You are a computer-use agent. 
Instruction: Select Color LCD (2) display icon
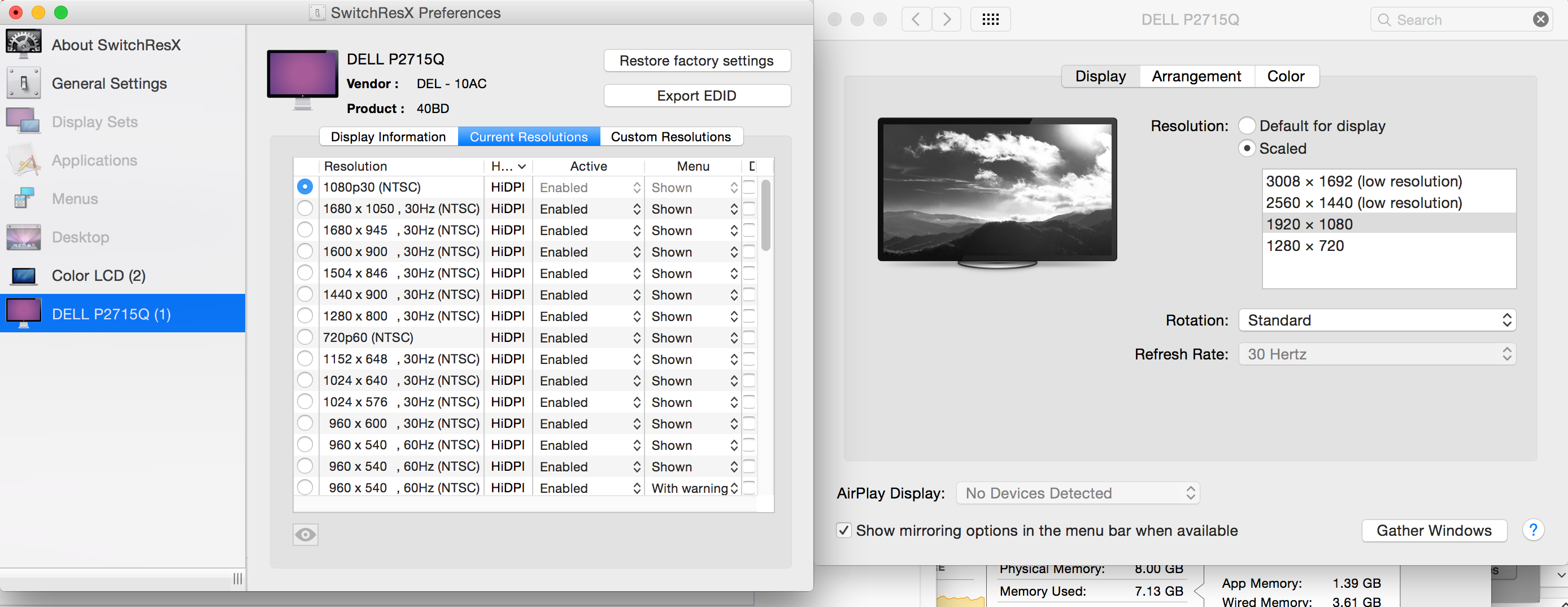24,276
